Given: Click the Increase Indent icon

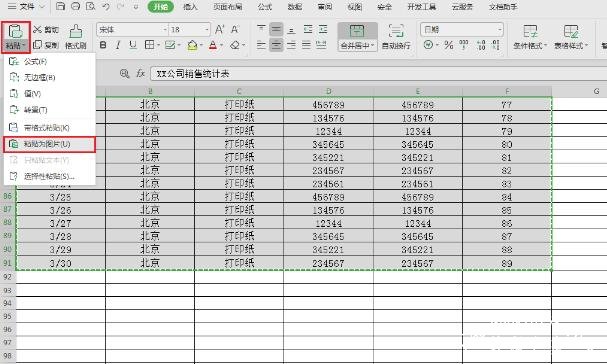Looking at the screenshot, I should [322, 29].
